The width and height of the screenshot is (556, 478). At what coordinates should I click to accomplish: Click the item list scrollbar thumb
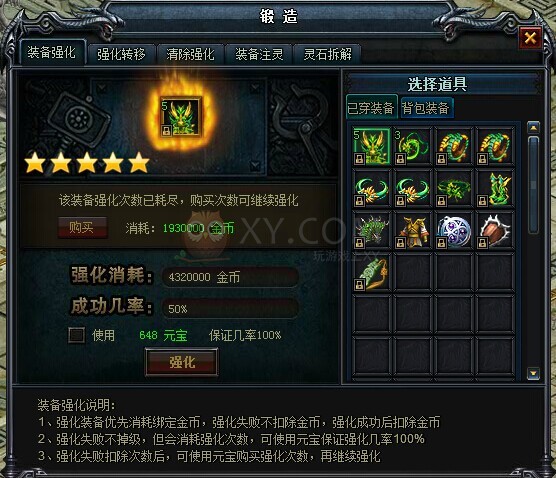click(x=534, y=184)
